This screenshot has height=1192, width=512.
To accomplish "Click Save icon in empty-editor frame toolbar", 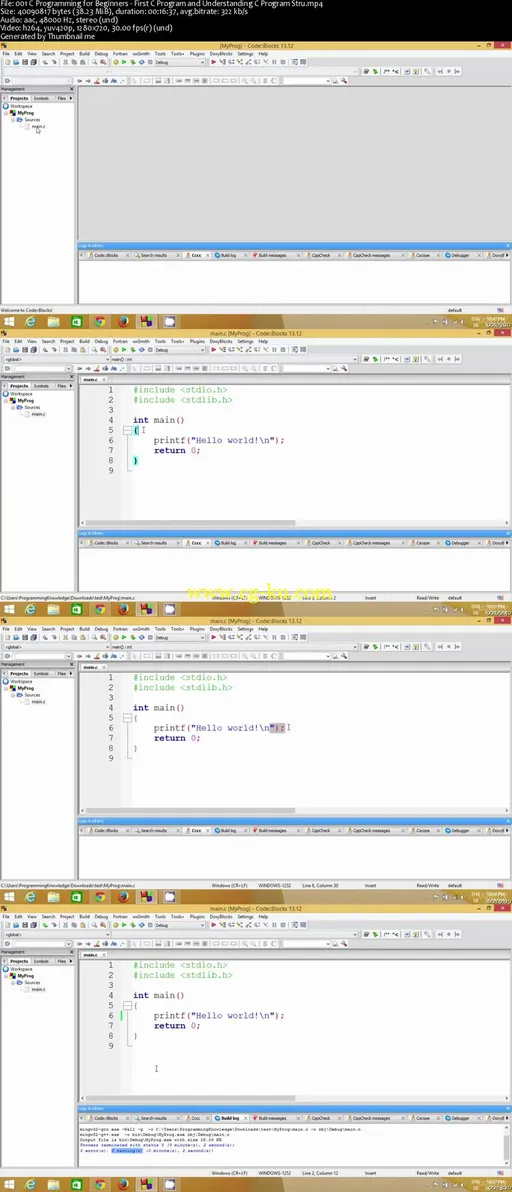I will pyautogui.click(x=23, y=62).
